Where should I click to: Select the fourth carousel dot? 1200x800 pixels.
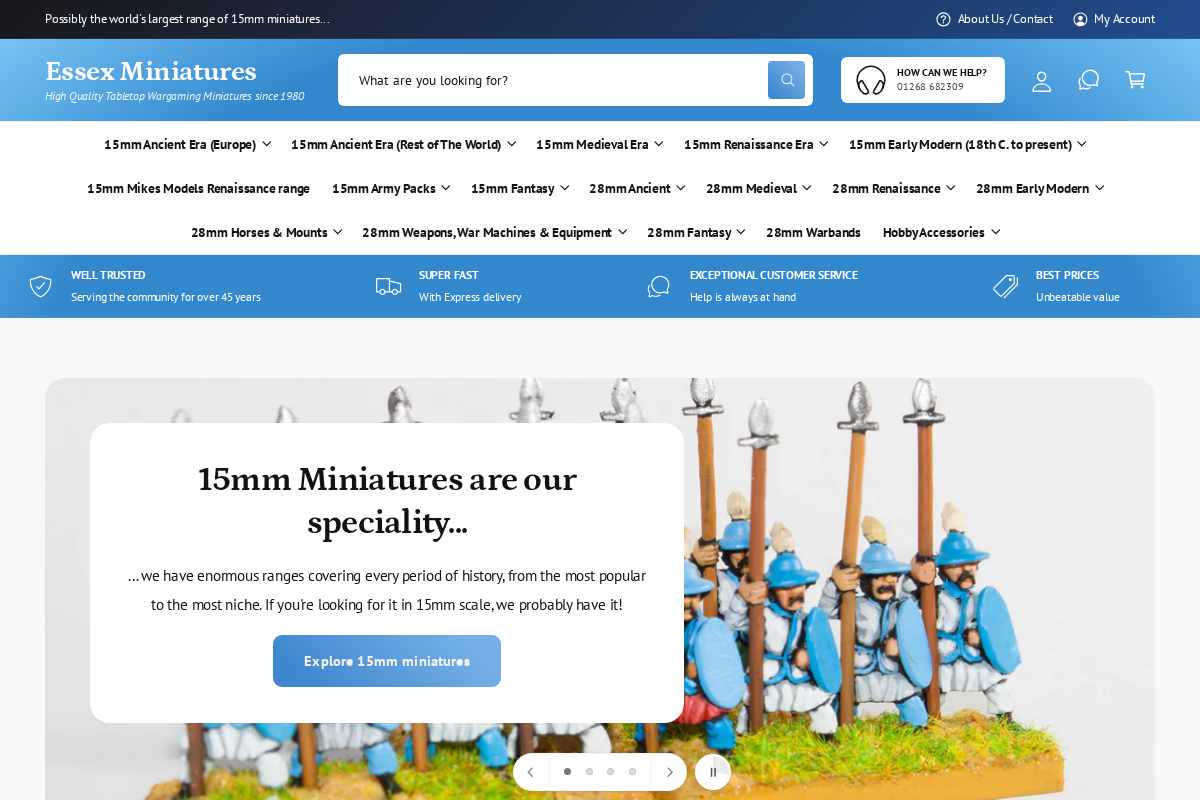(x=632, y=771)
